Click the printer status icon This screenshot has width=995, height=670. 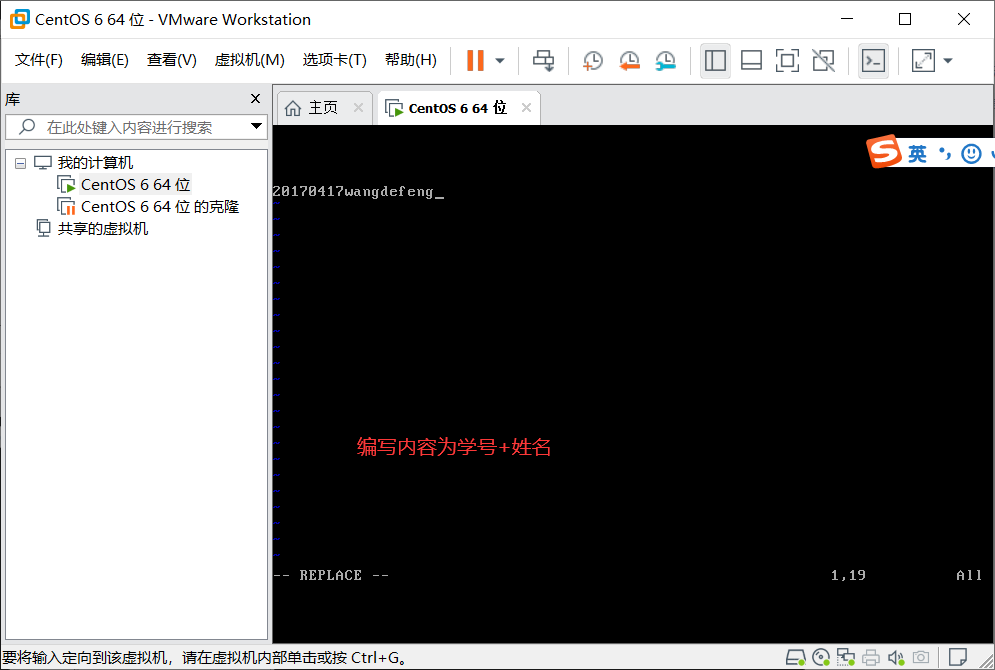tap(871, 657)
